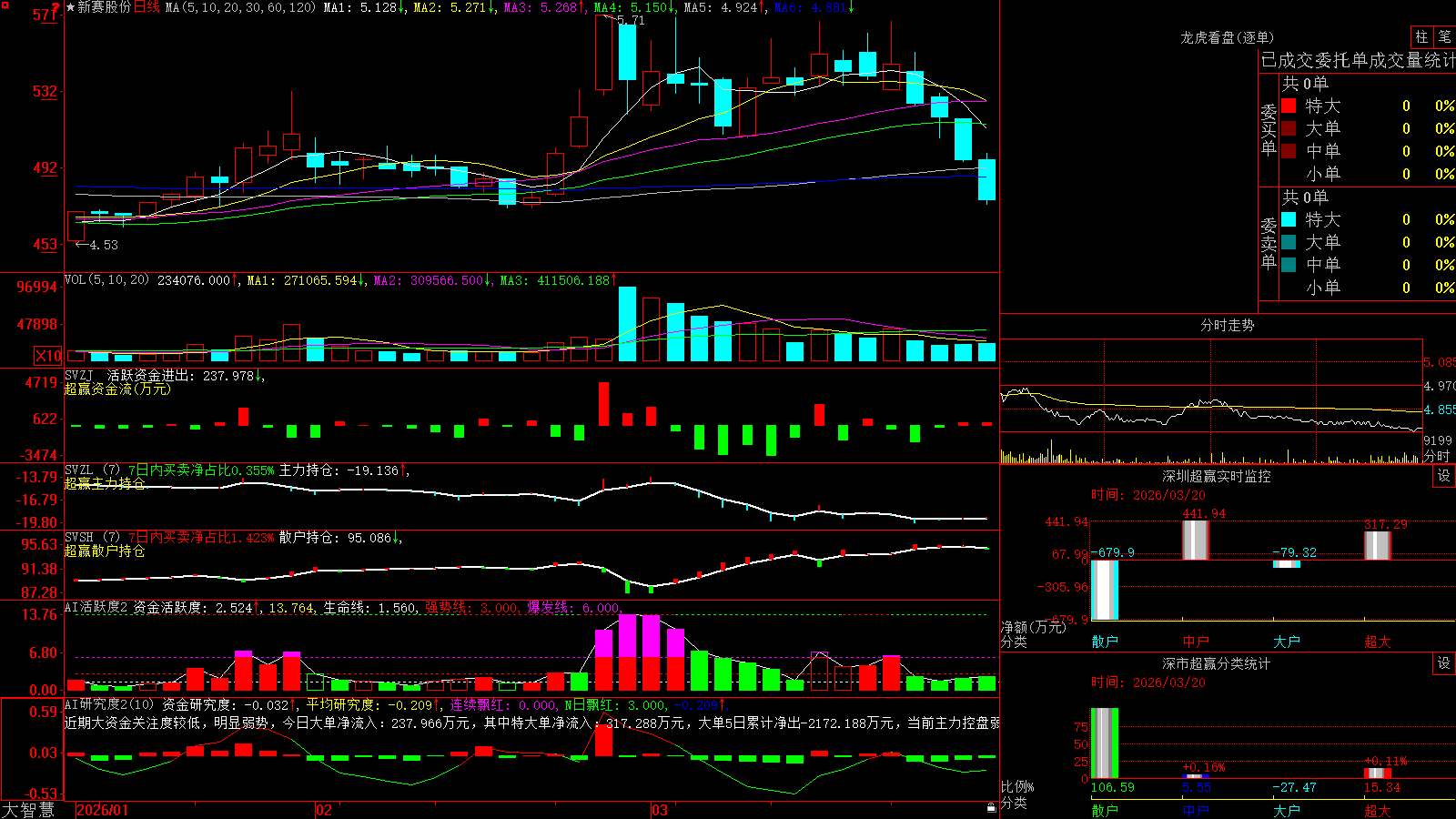Click the X10 volume scale box
This screenshot has width=1456, height=819.
coord(48,356)
